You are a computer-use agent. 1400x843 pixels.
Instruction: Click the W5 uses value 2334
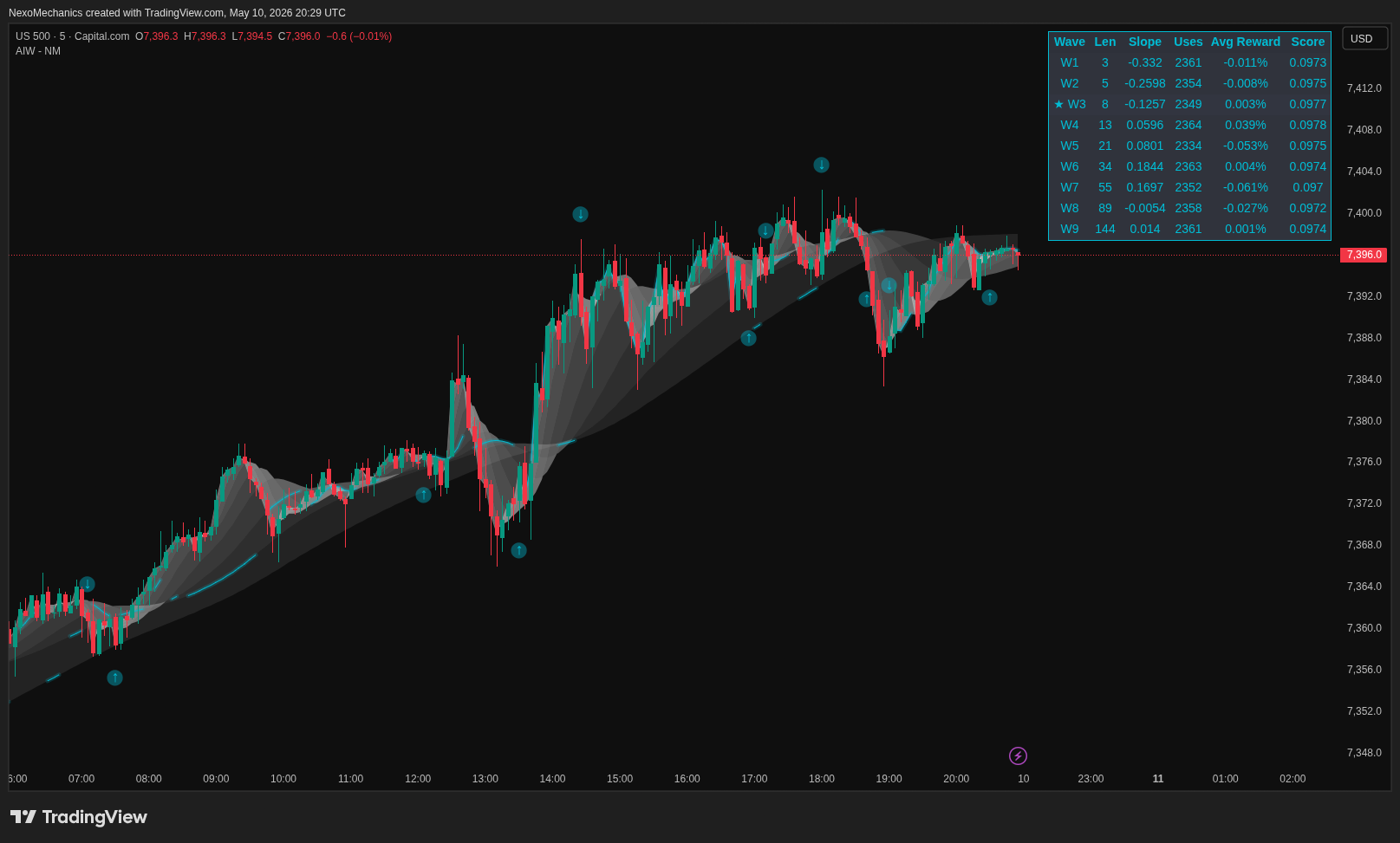point(1188,146)
